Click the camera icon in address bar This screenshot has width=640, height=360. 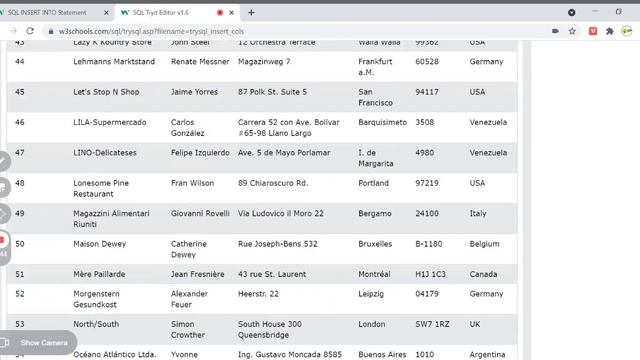[555, 31]
